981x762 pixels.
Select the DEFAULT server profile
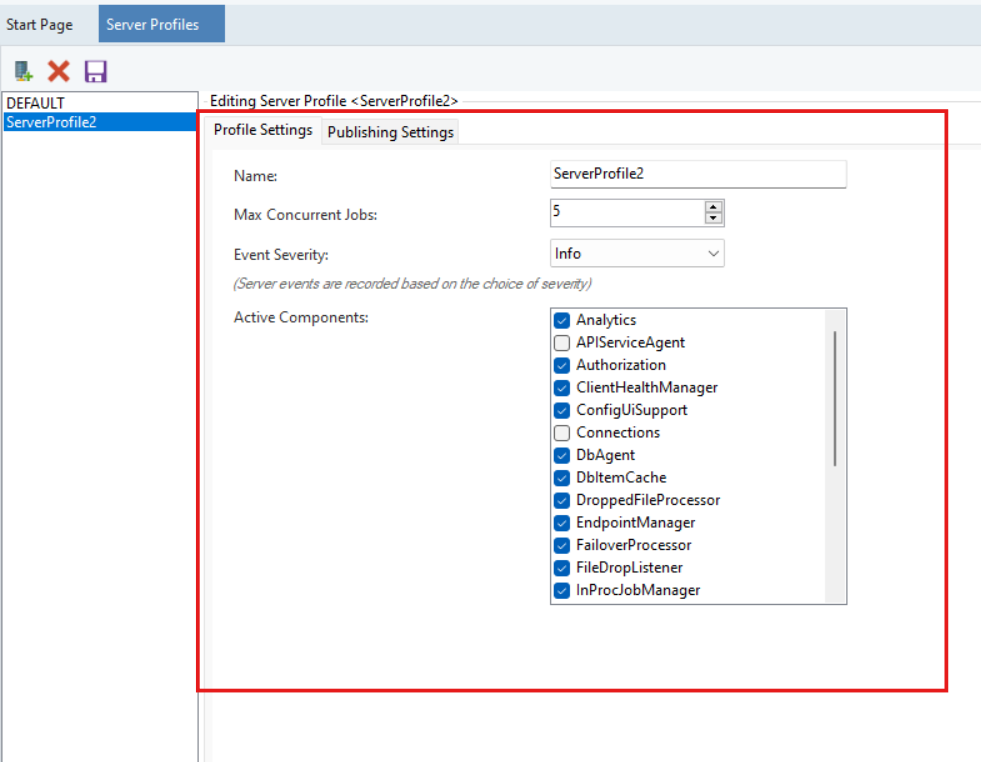(x=36, y=103)
